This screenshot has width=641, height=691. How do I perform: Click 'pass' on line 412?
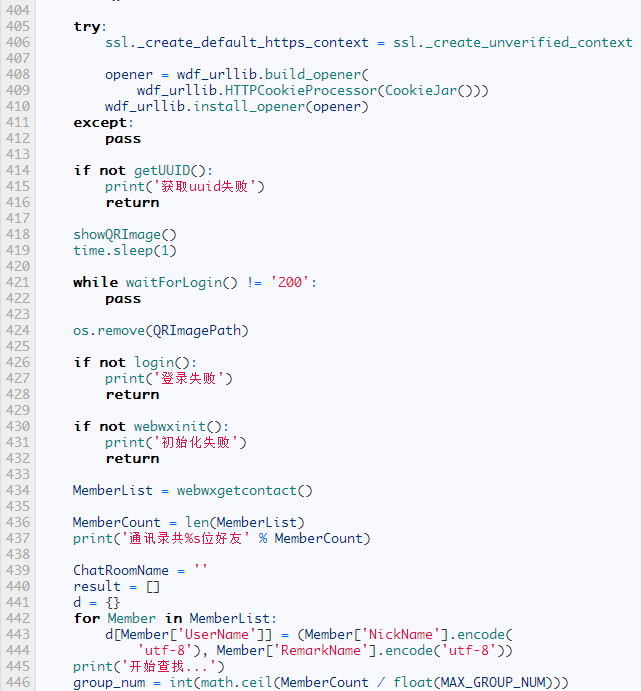(x=123, y=139)
